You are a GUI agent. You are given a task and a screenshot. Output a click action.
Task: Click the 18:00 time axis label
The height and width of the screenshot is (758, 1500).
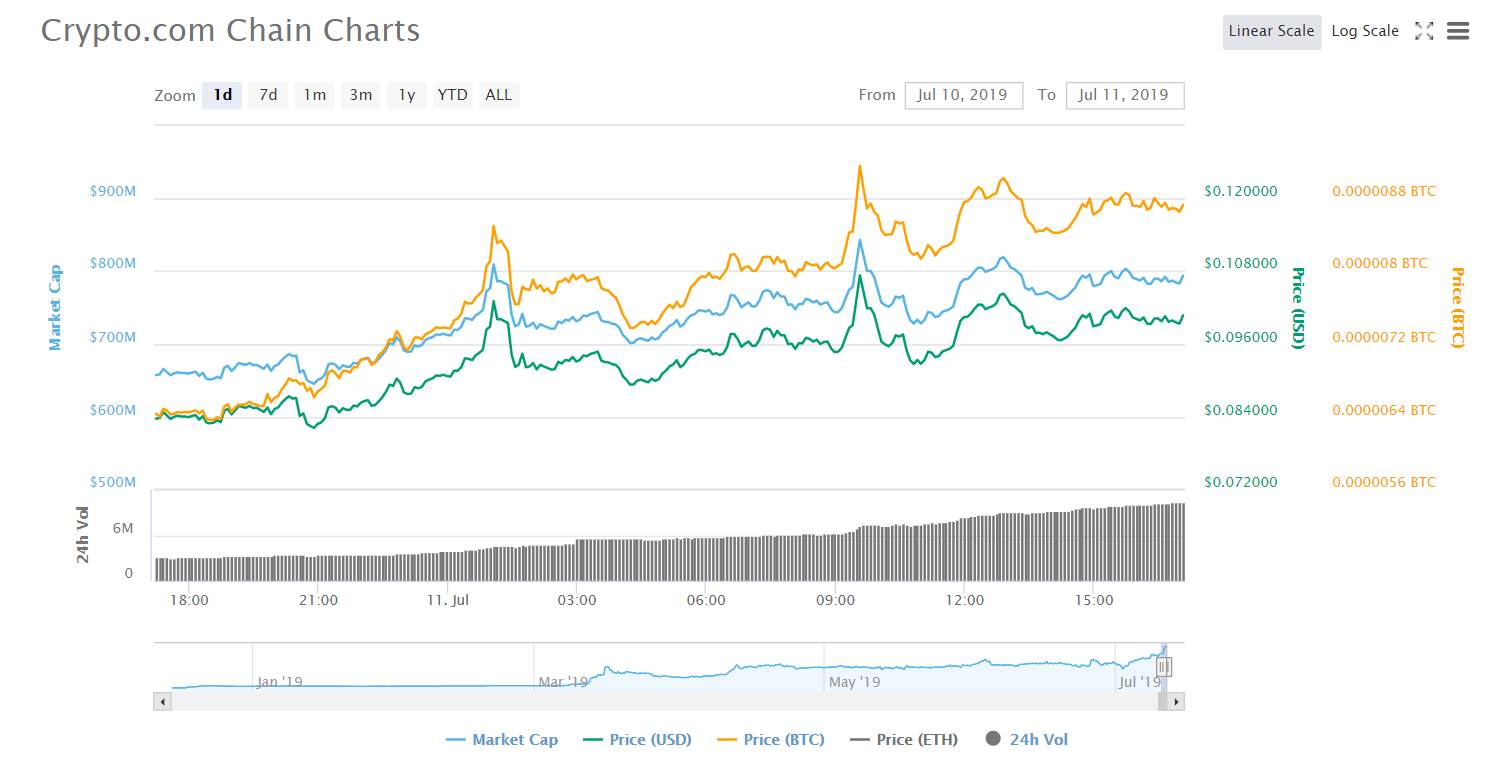(x=190, y=600)
